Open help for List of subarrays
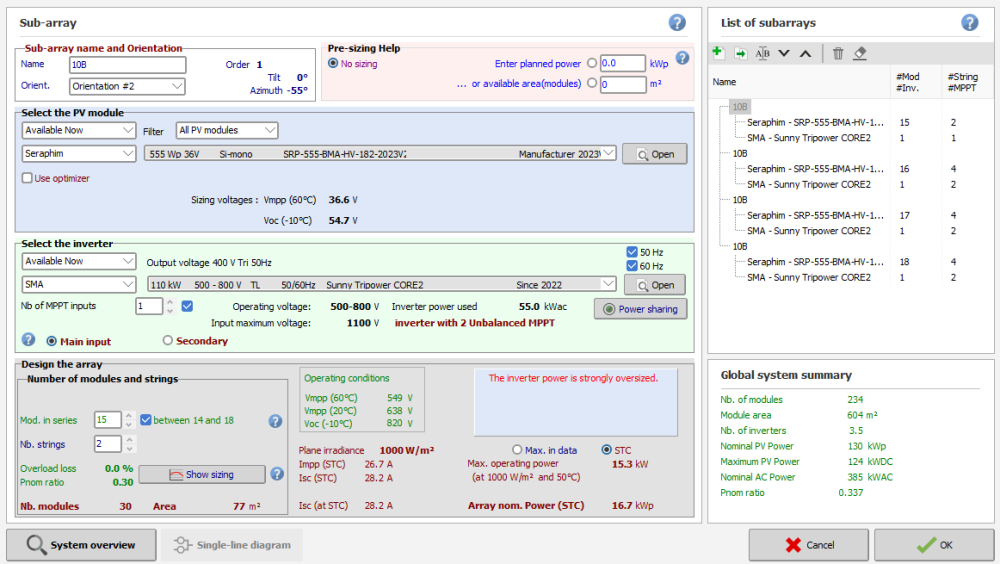 click(969, 23)
